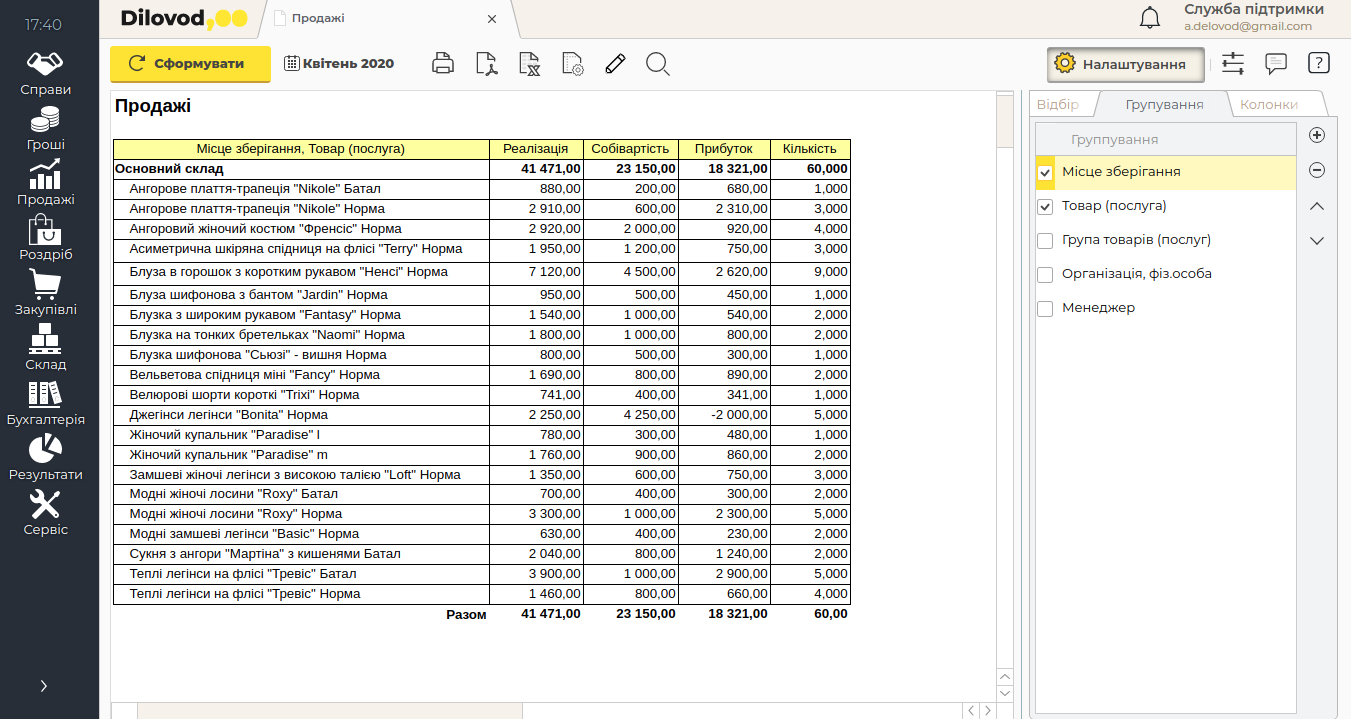Click horizontal scroll right arrow
1351x719 pixels.
click(x=987, y=710)
